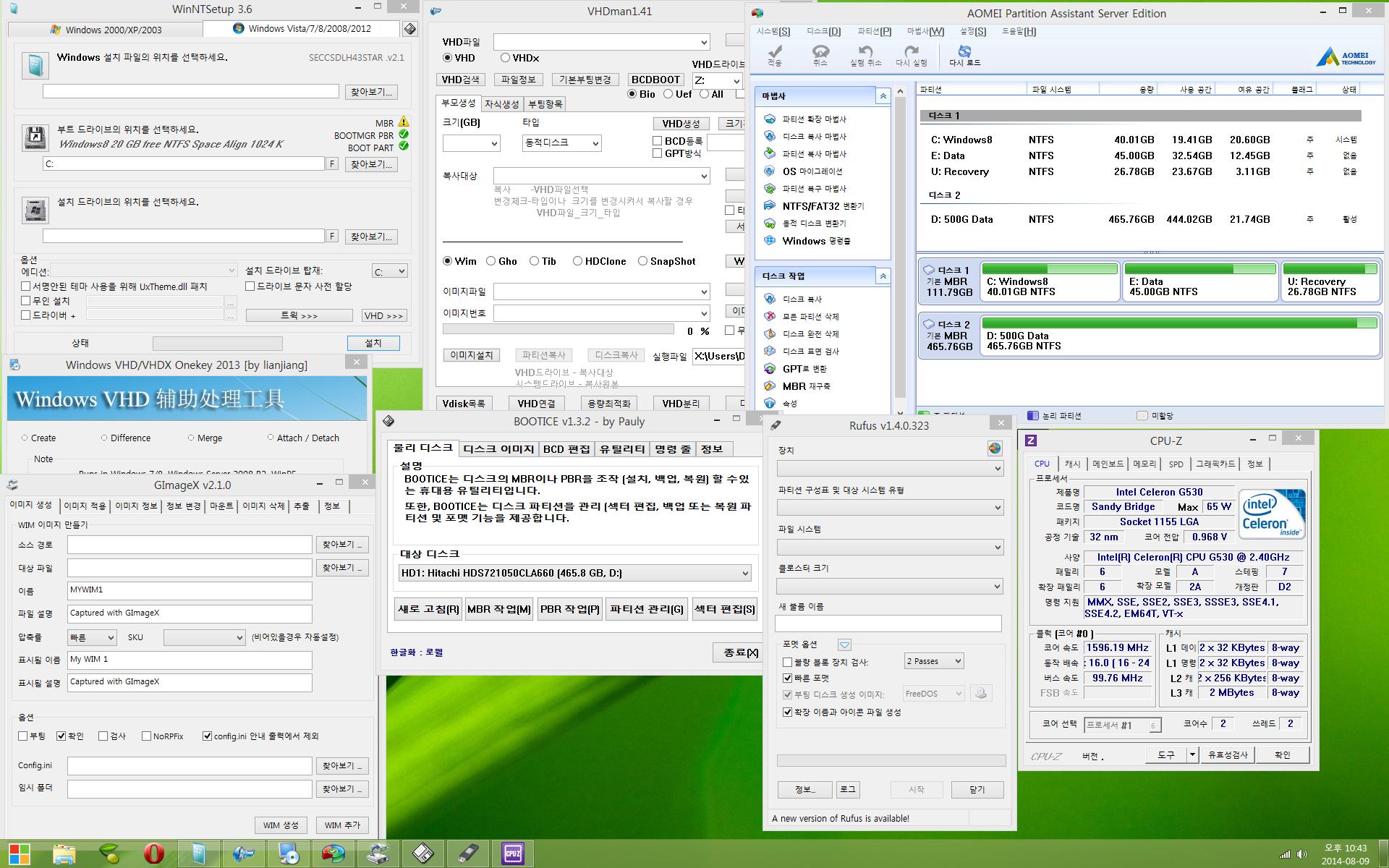Image resolution: width=1389 pixels, height=868 pixels.
Task: Click the Redo (다시 실행) arrow in AOMEI
Action: [x=912, y=51]
